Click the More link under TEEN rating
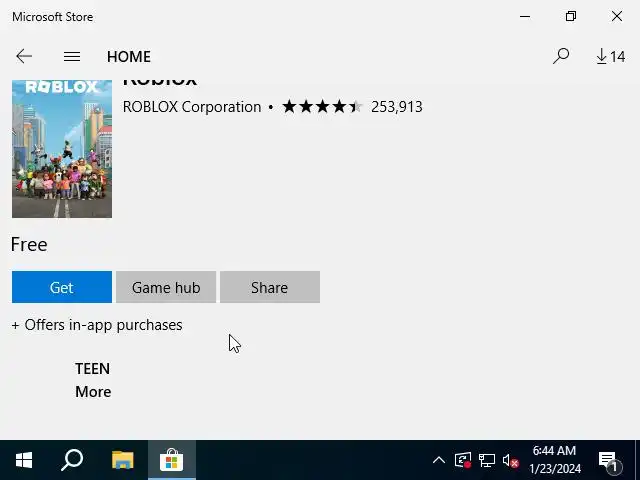The width and height of the screenshot is (640, 480). pyautogui.click(x=93, y=392)
